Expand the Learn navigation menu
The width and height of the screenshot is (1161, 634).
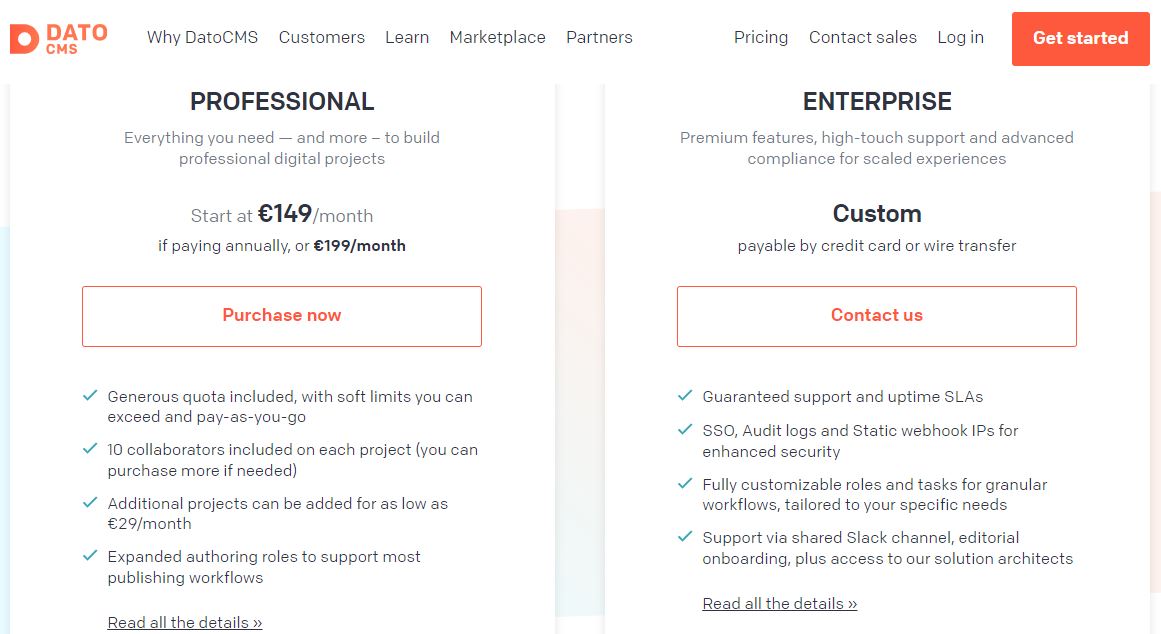point(406,37)
